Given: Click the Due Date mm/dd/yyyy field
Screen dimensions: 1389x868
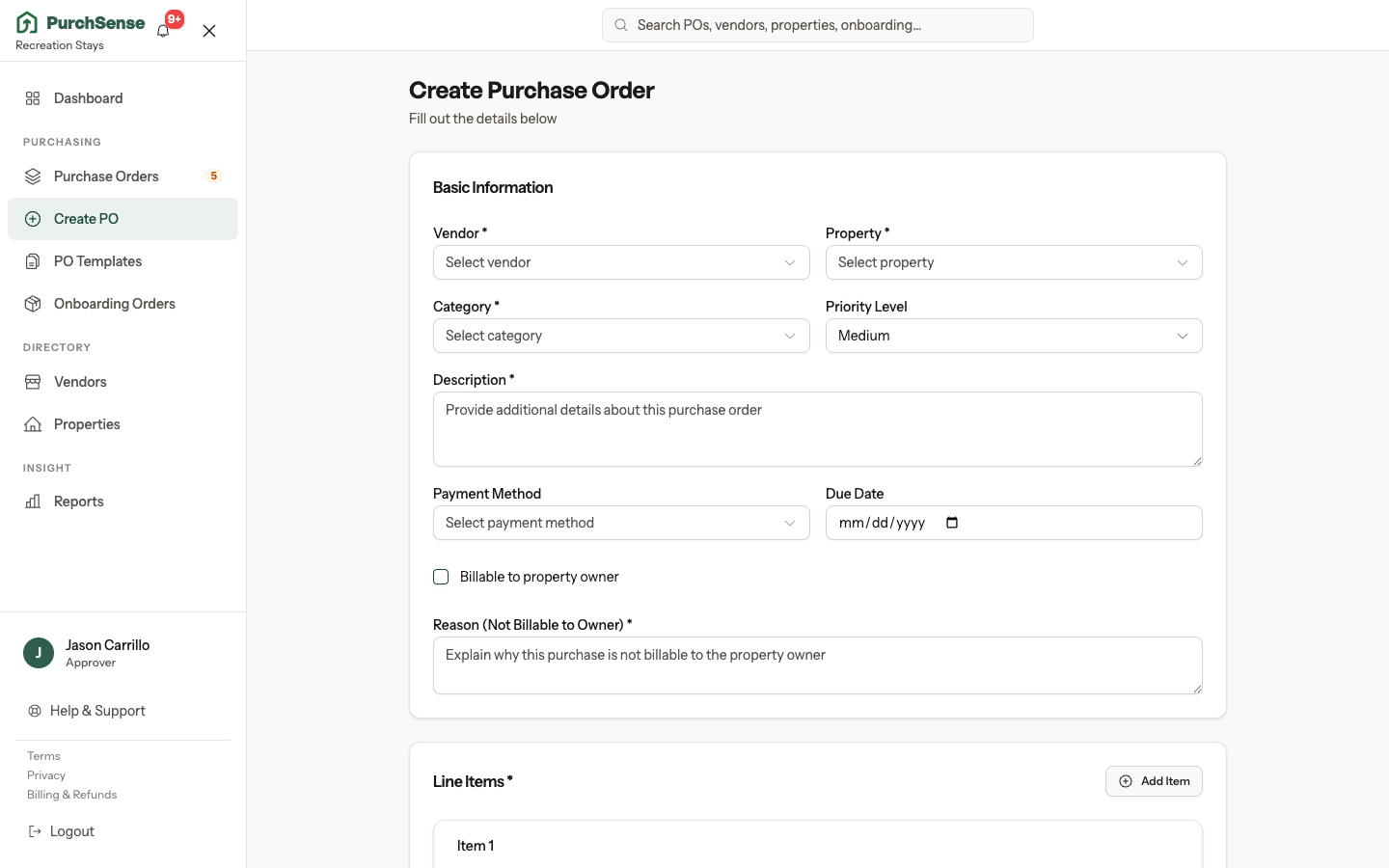Looking at the screenshot, I should 1014,523.
